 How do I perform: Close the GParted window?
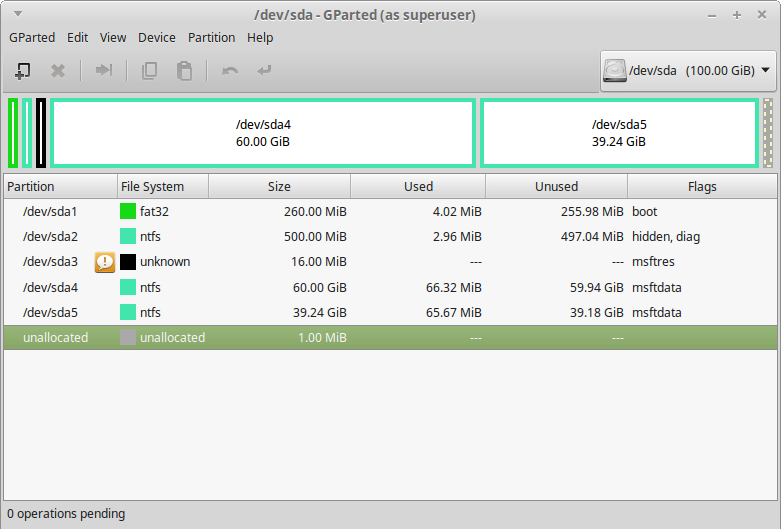point(762,15)
